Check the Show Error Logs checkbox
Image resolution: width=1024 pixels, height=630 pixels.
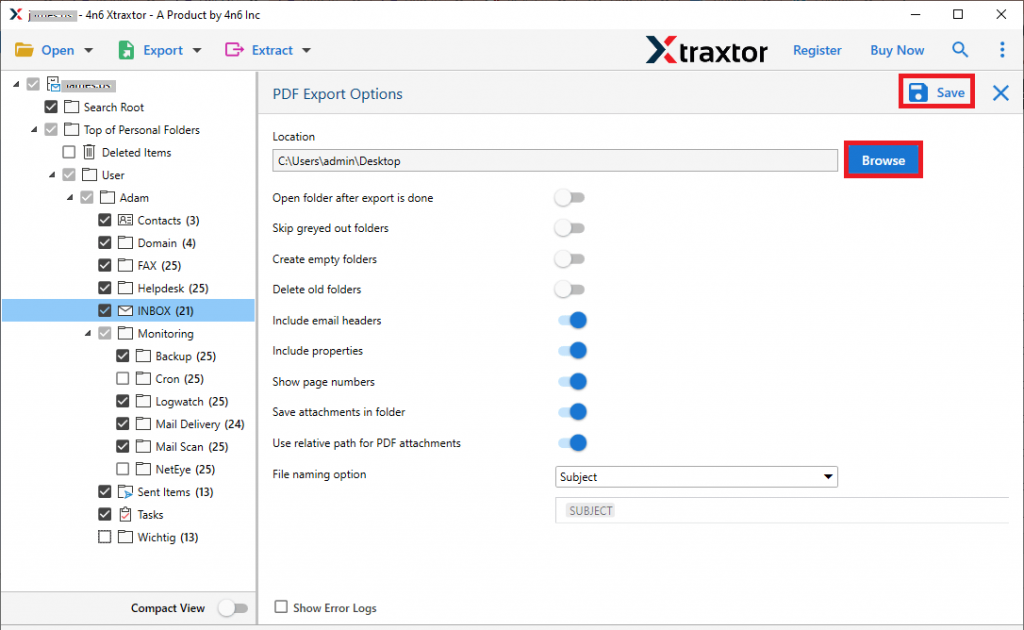[281, 607]
